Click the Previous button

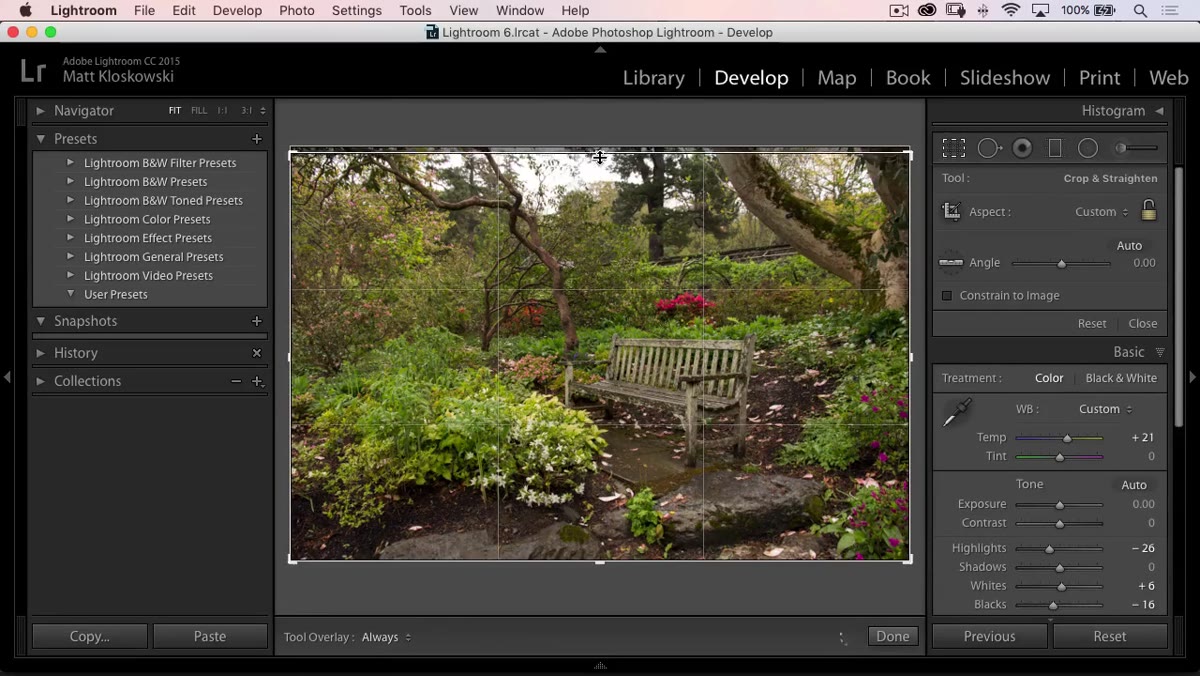click(990, 636)
